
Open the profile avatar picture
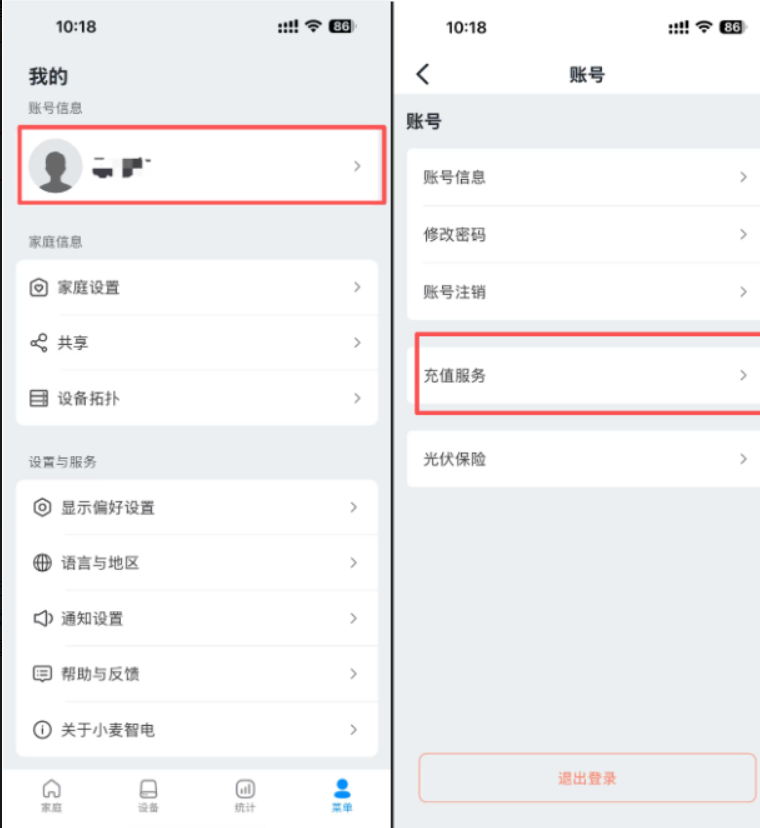pyautogui.click(x=55, y=166)
